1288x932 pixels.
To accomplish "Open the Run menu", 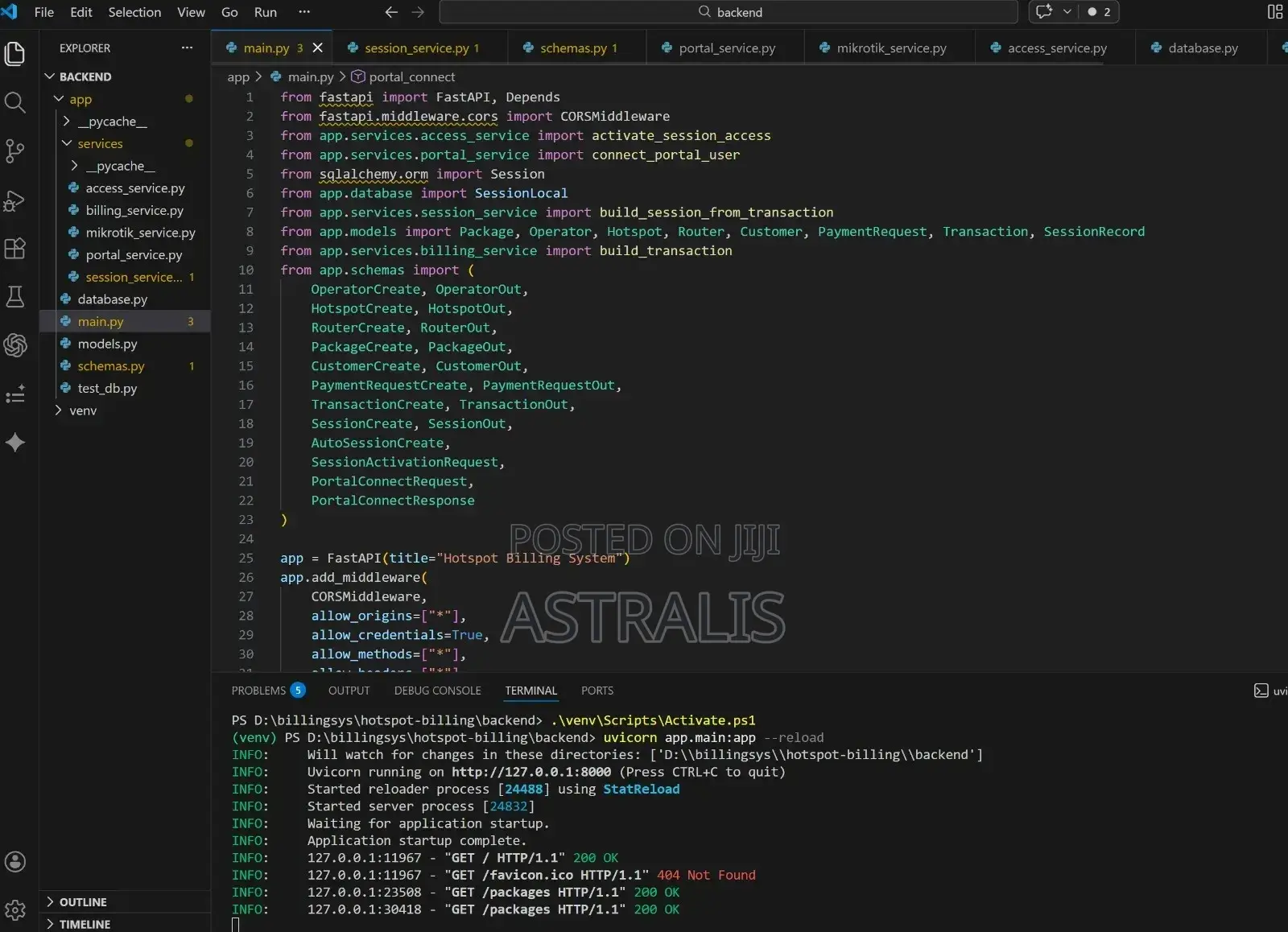I will (266, 12).
